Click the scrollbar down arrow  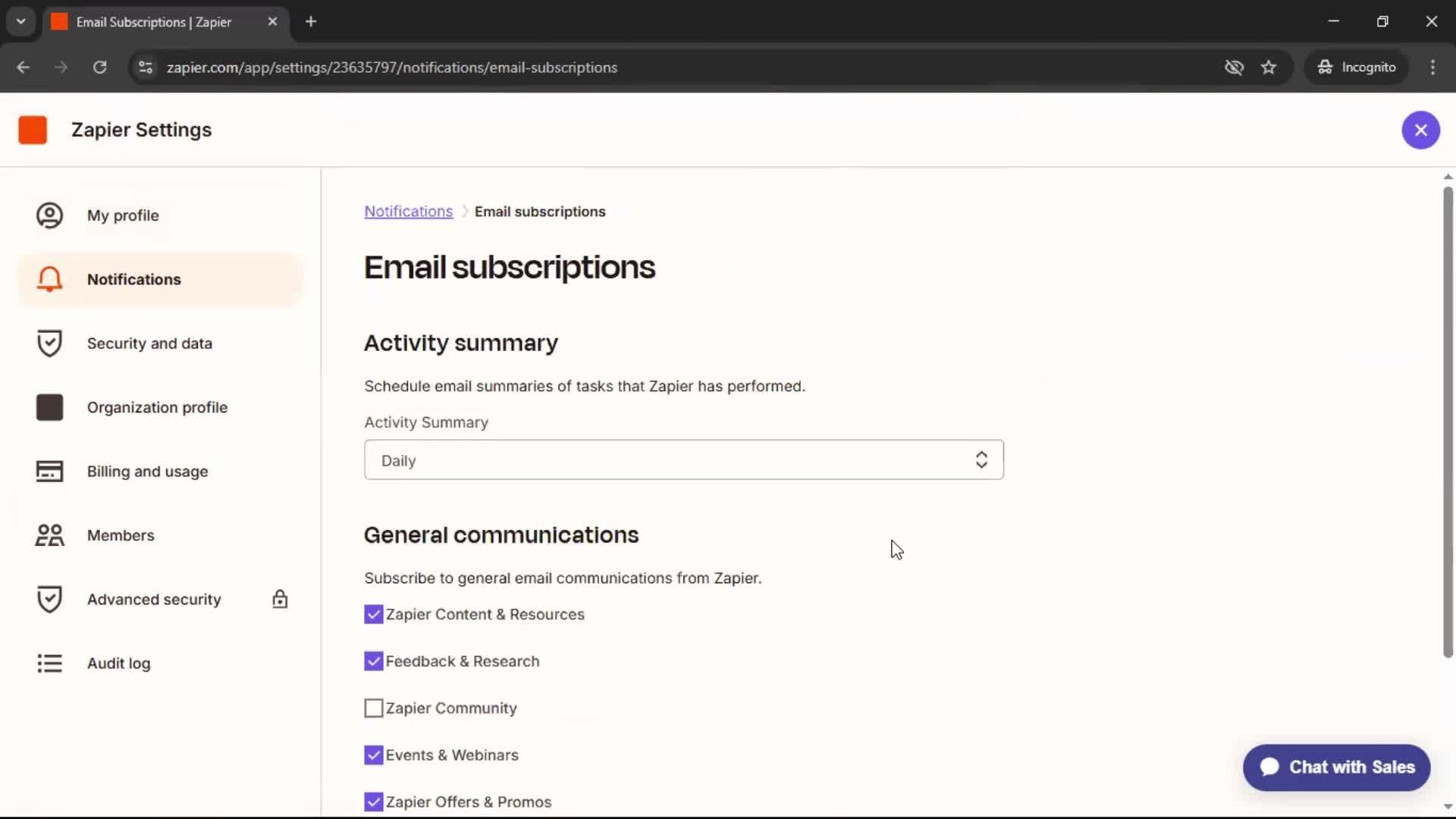point(1448,807)
